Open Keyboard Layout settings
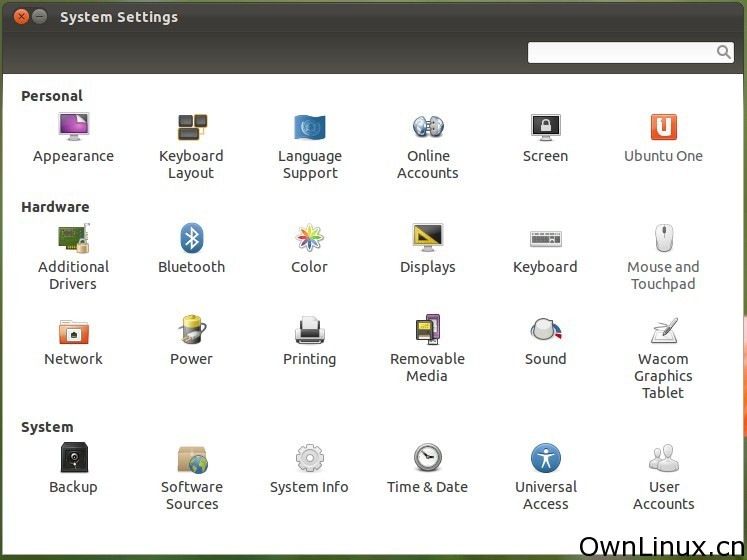Viewport: 747px width, 560px height. click(x=191, y=128)
